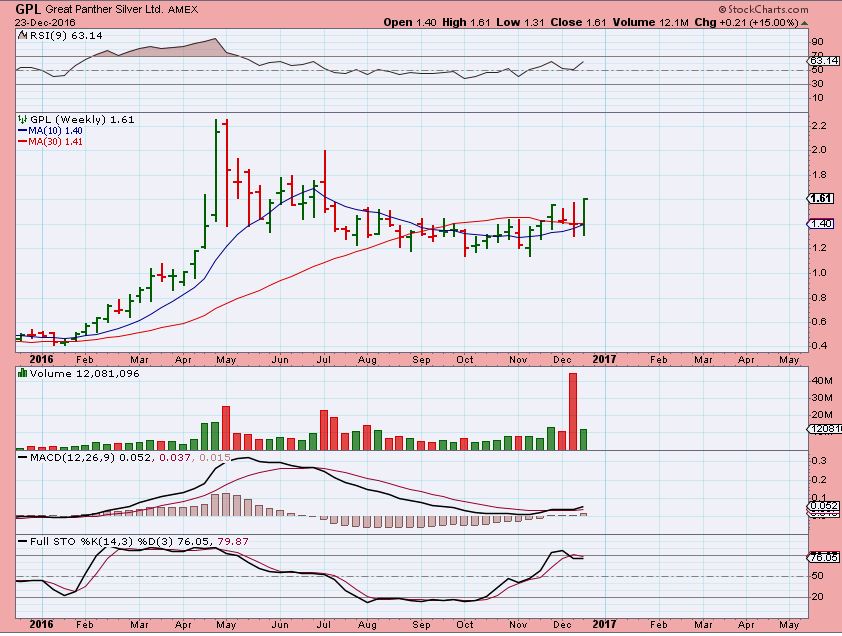Image resolution: width=842 pixels, height=636 pixels.
Task: Click the up-arrow triangle after Chg +15.00%
Action: [x=804, y=23]
